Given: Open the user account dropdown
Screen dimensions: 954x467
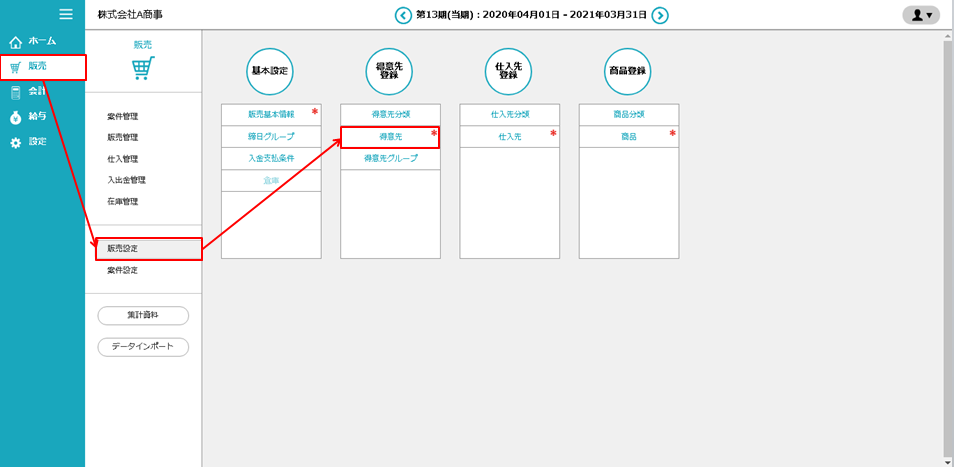Looking at the screenshot, I should point(920,15).
